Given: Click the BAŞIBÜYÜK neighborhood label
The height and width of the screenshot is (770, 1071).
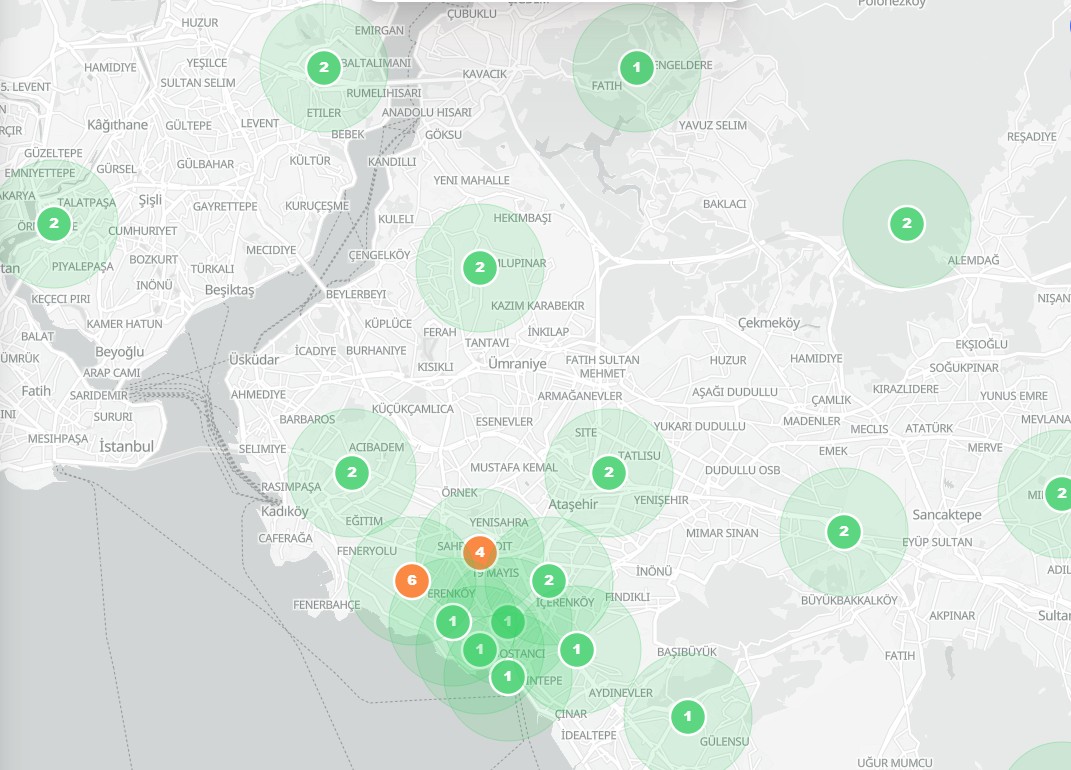Looking at the screenshot, I should coord(686,652).
